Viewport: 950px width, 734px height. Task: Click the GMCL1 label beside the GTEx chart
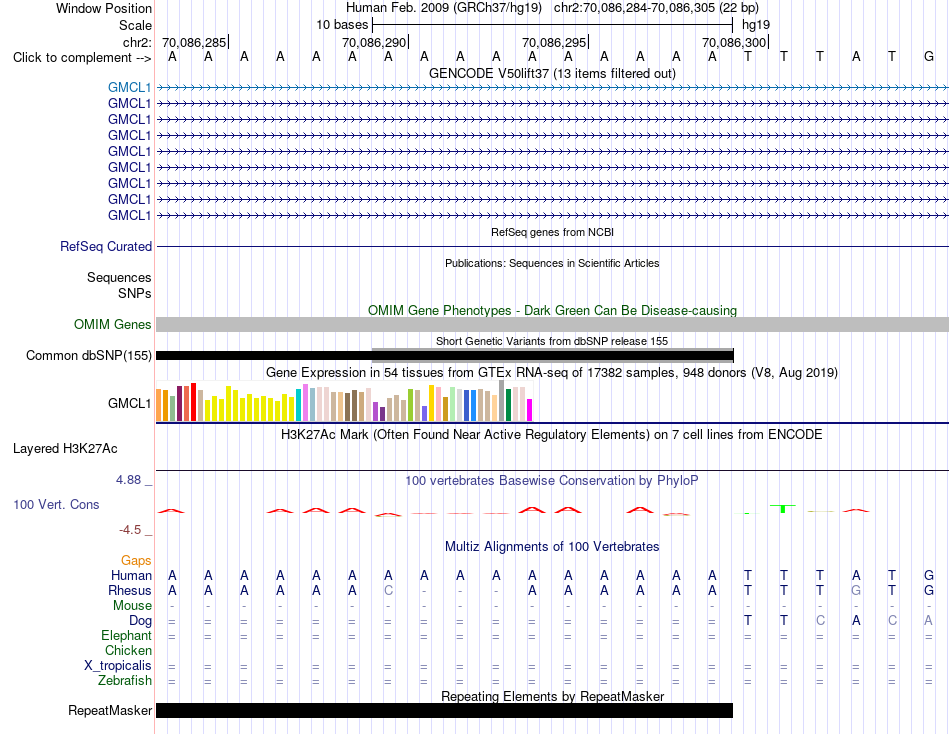[x=129, y=404]
